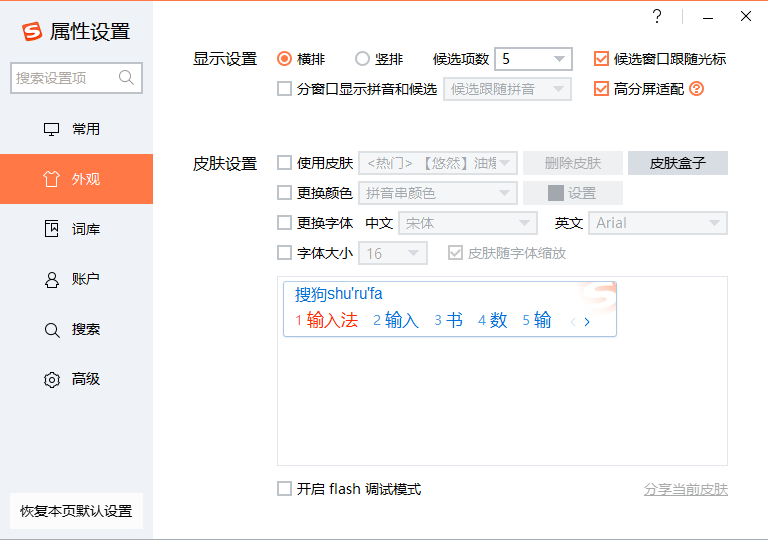The image size is (768, 540).
Task: Open the 候选跟随拼音 dropdown
Action: click(x=507, y=89)
